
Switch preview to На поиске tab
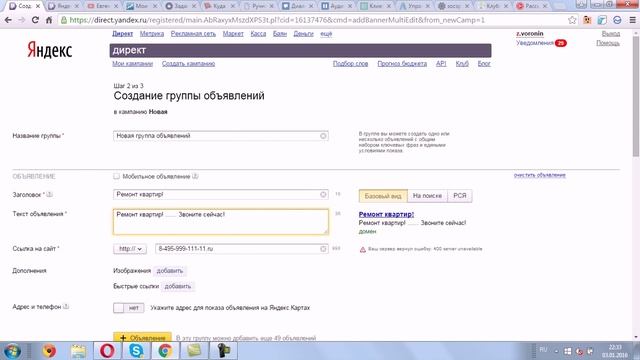pos(427,196)
